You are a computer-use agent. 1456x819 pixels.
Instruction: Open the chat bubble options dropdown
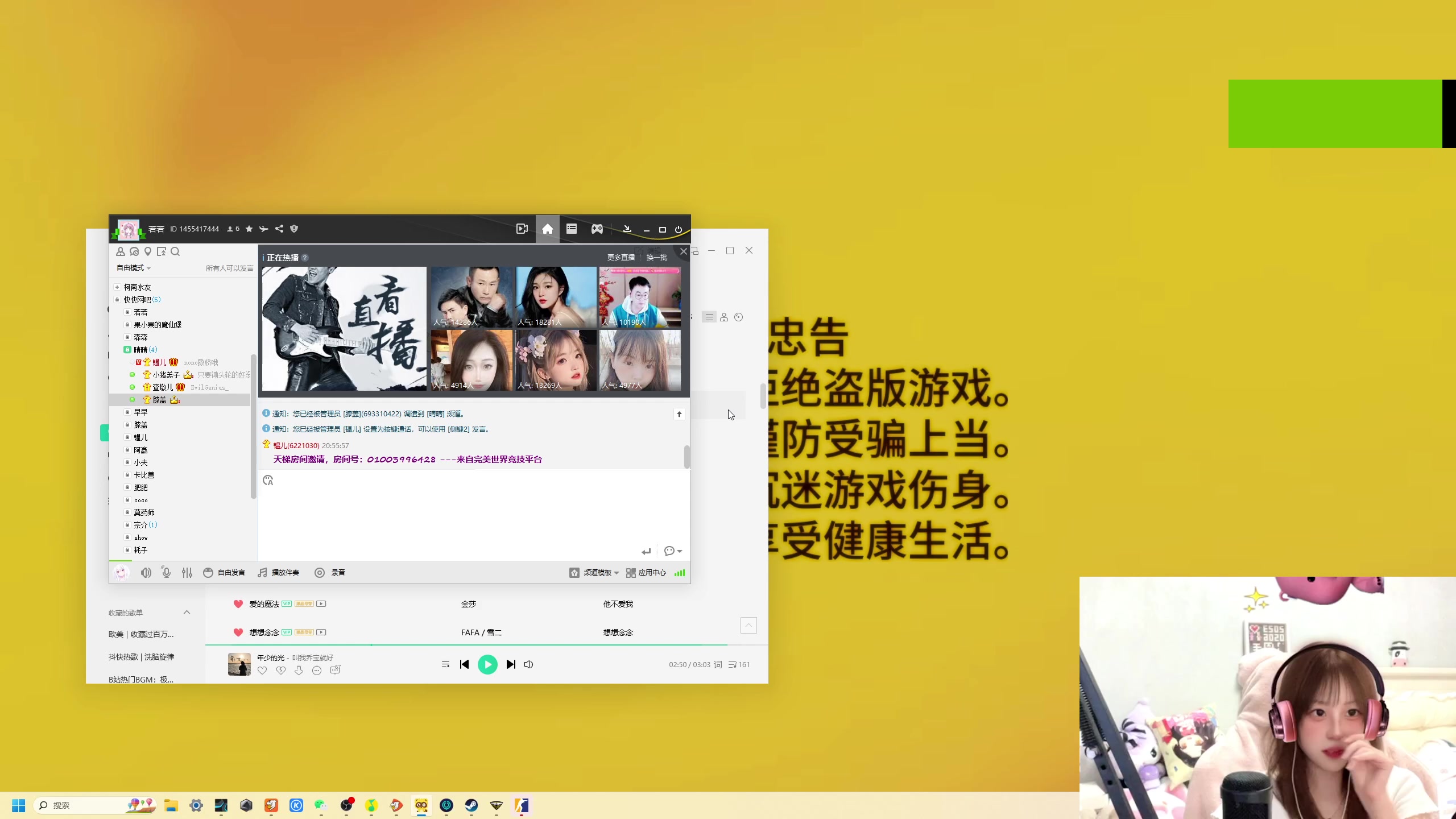coord(673,551)
